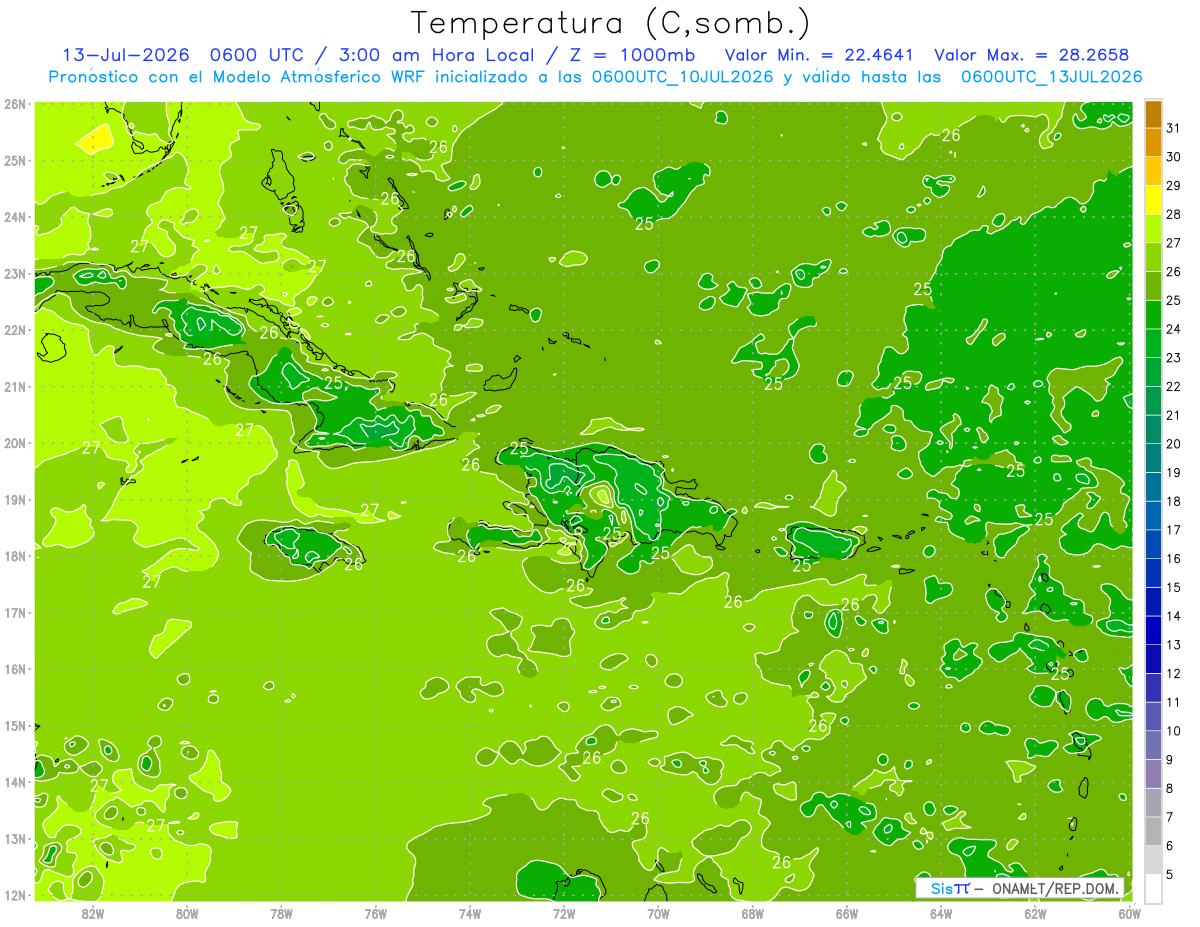Click longitude axis label "82W"

click(x=93, y=913)
